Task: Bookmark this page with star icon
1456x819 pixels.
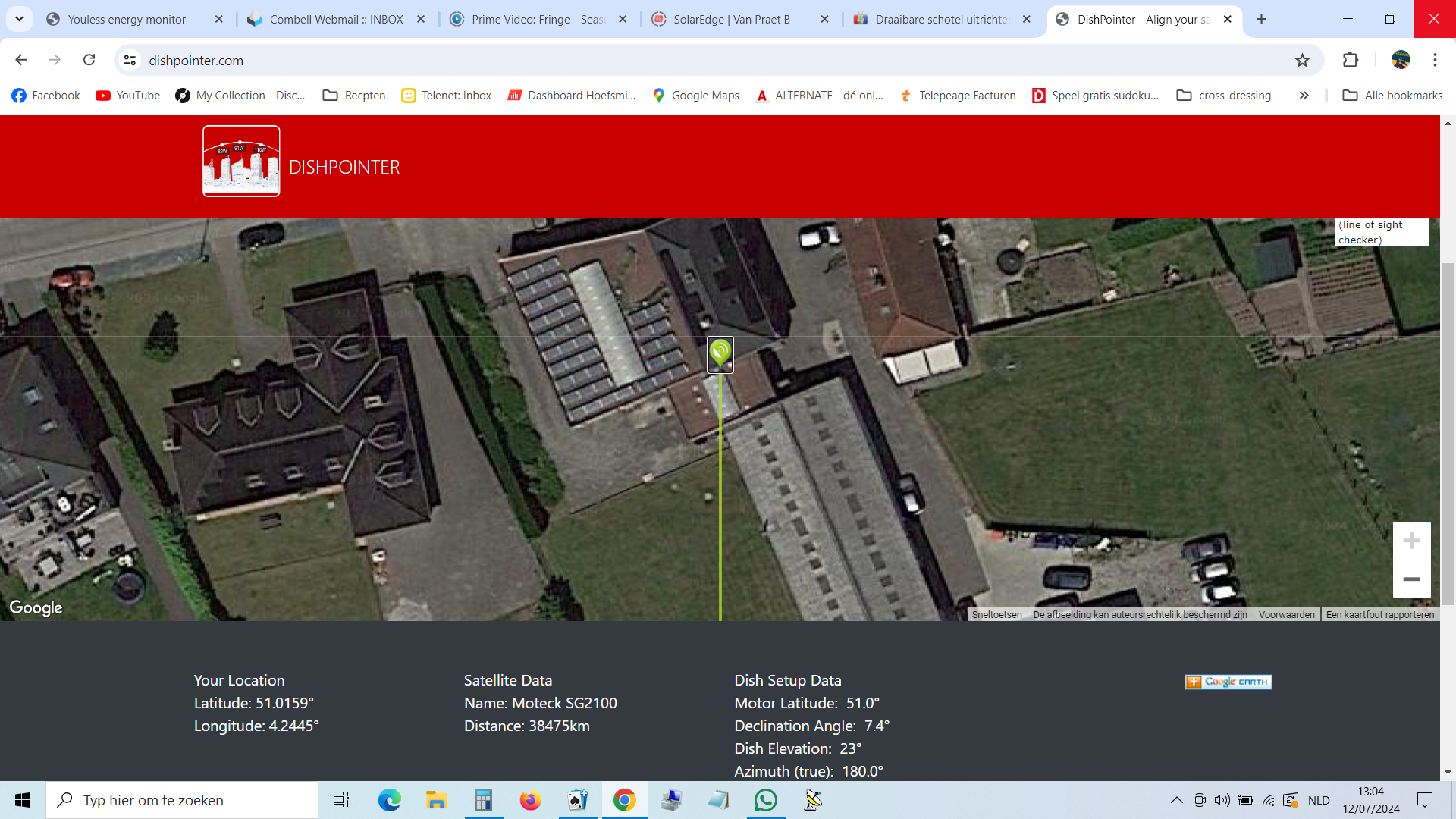Action: pos(1302,60)
